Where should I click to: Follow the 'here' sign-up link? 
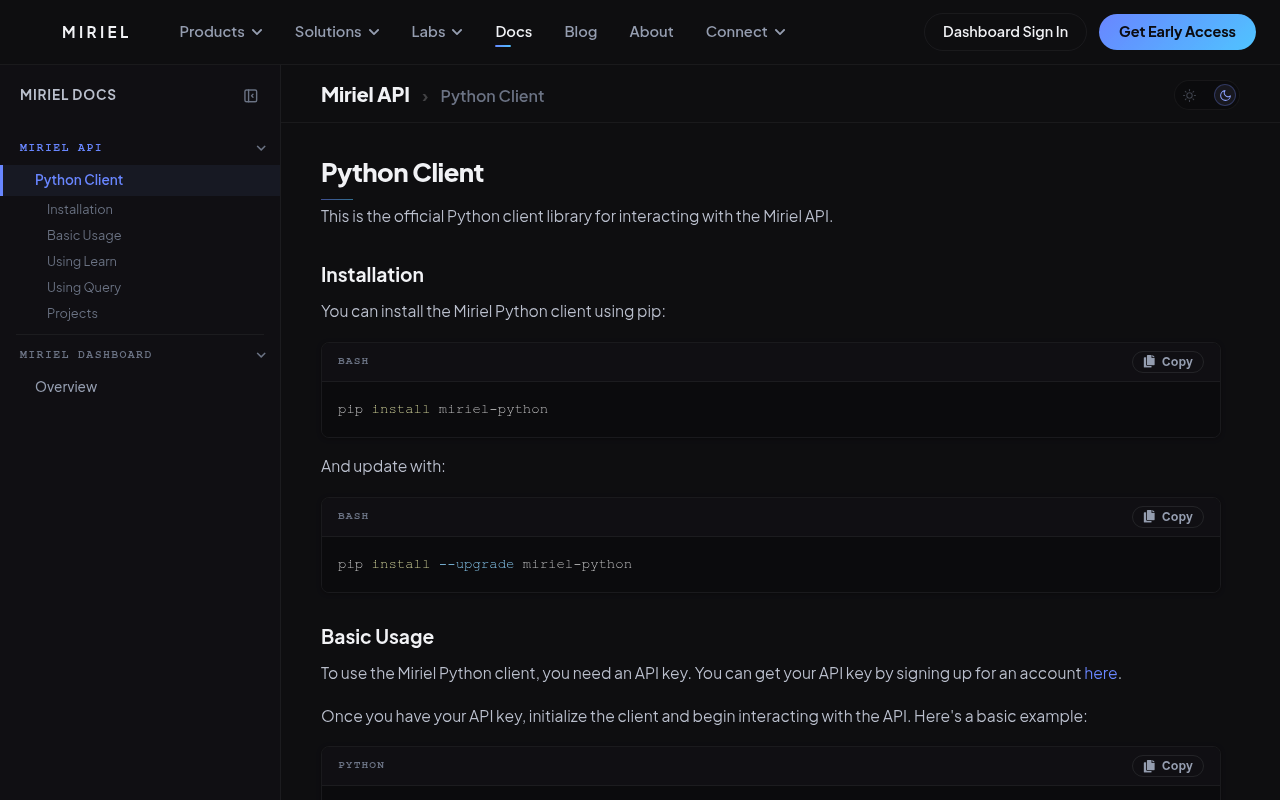pyautogui.click(x=1100, y=673)
